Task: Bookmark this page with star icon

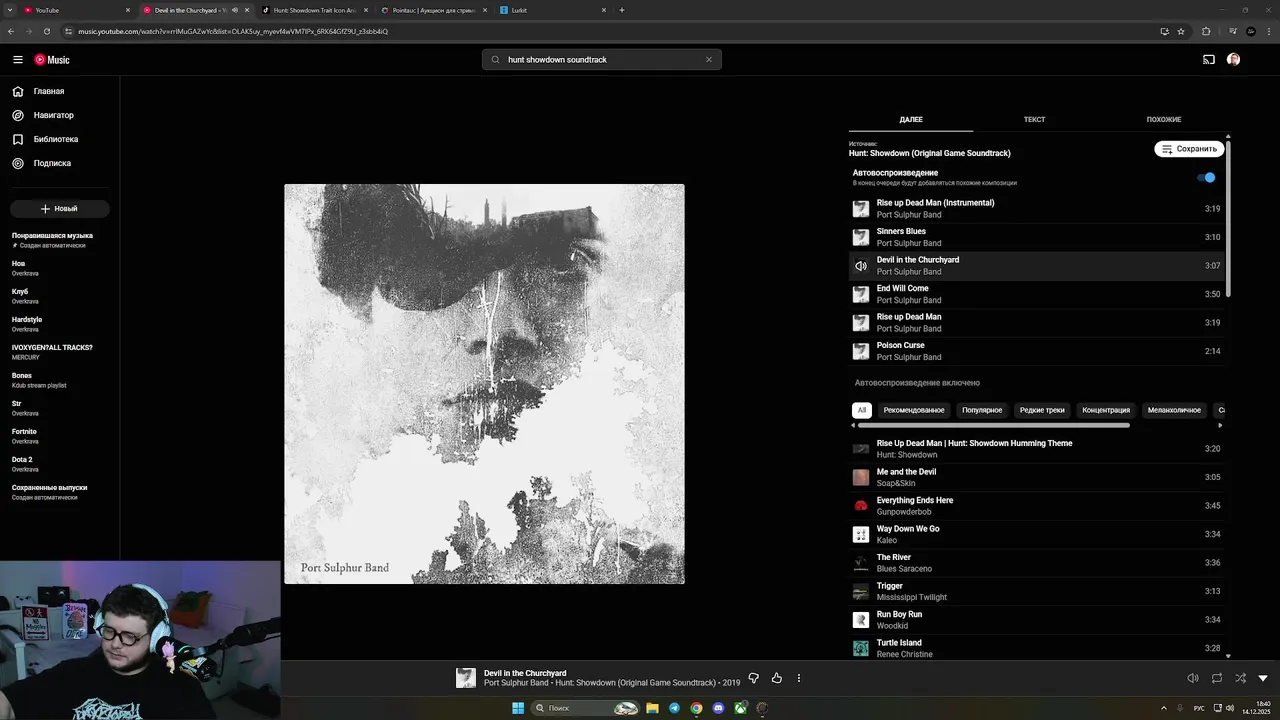Action: point(1181,31)
